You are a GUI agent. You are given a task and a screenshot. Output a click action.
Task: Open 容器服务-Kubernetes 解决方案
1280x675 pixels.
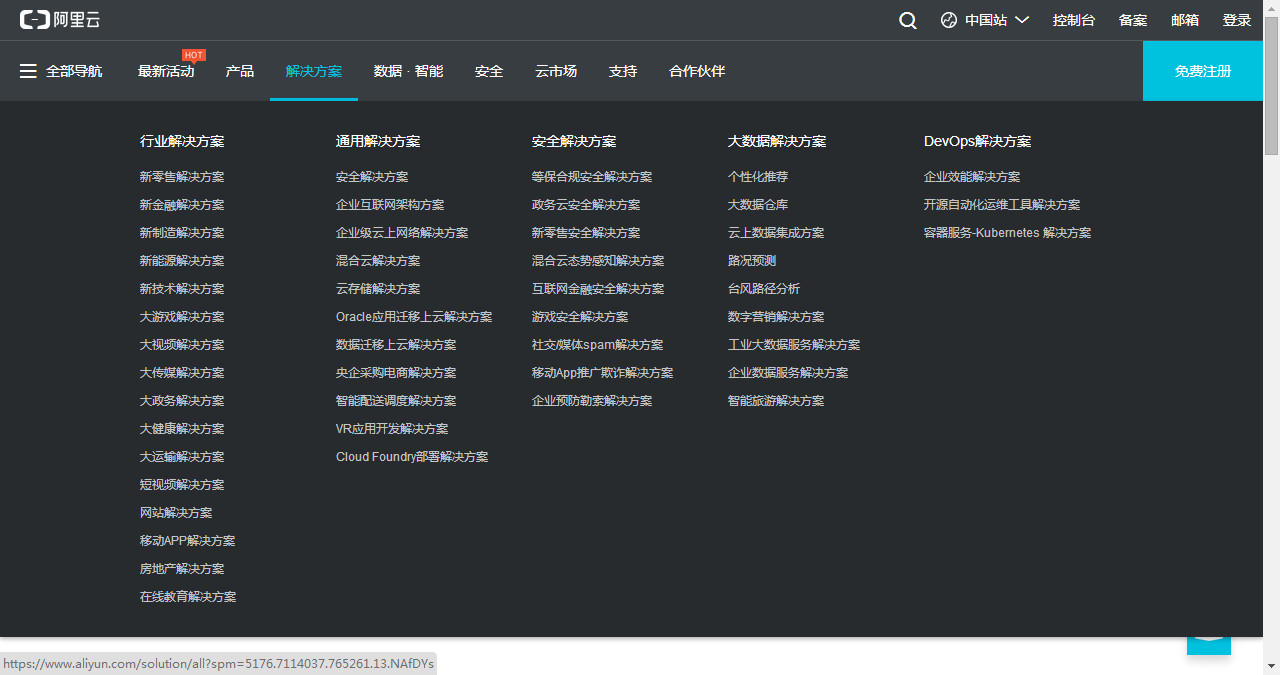1007,233
